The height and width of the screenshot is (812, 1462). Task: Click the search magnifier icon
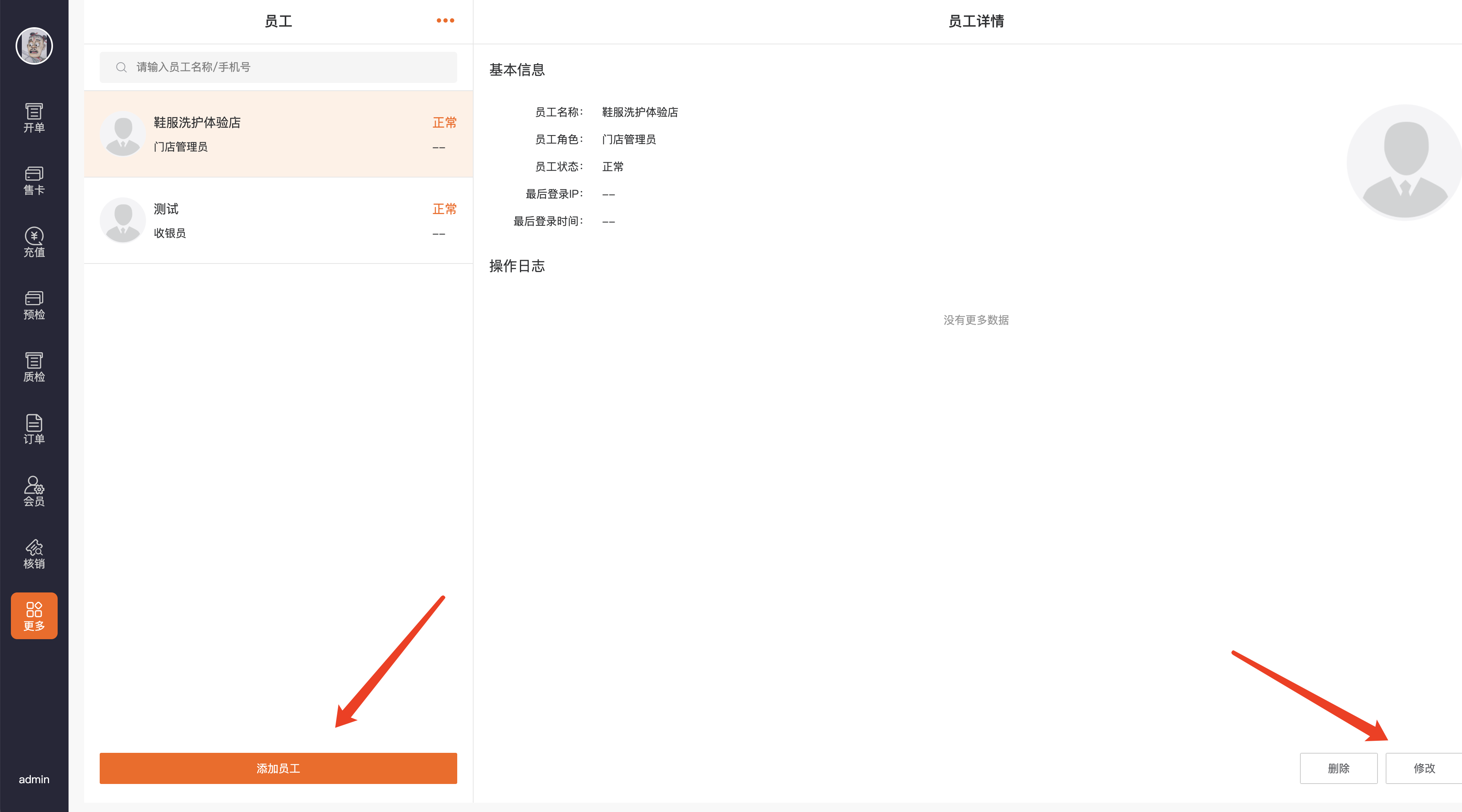(121, 67)
